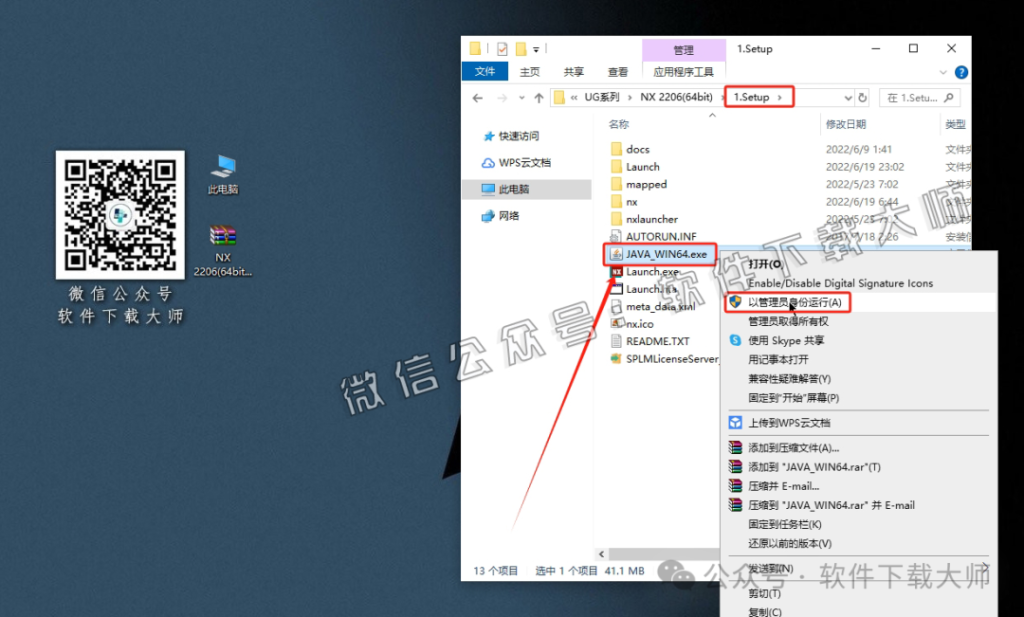Open the 文件 ribbon tab
1024x617 pixels.
[485, 71]
